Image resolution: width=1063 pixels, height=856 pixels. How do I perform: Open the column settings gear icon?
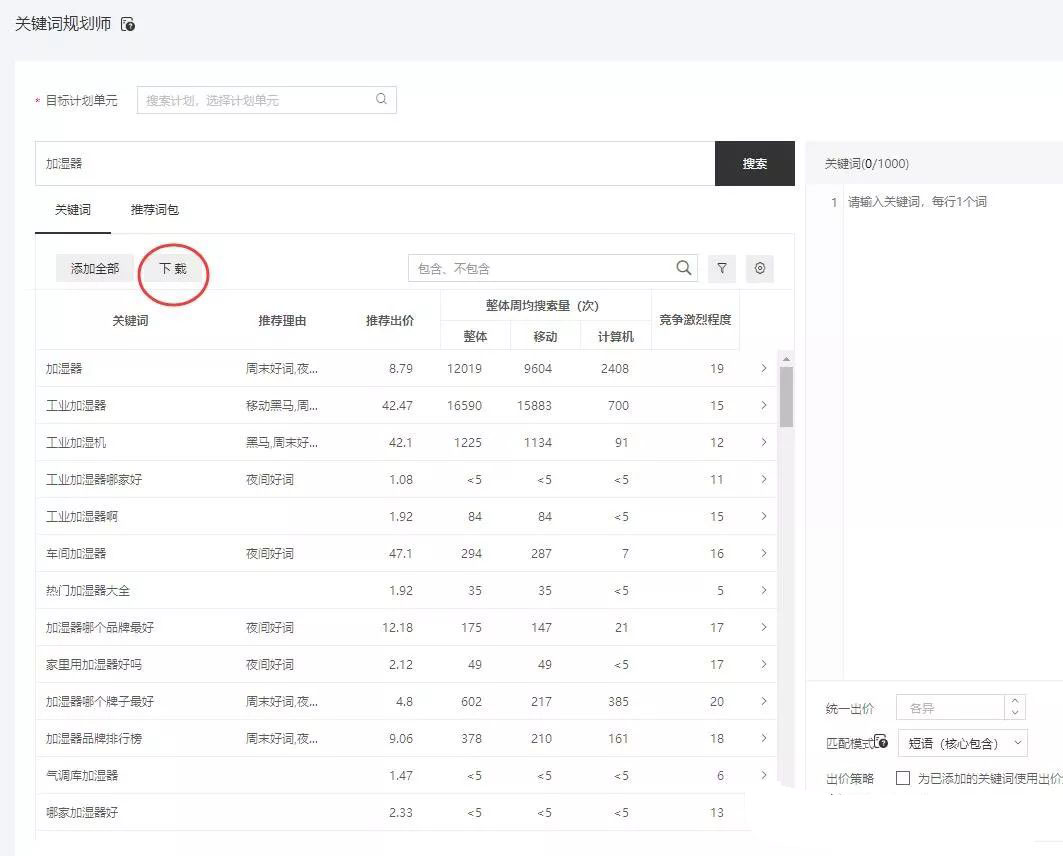(760, 268)
